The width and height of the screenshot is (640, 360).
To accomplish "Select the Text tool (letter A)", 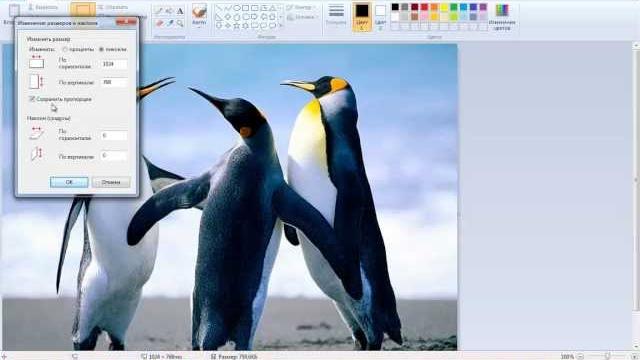I will [x=180, y=11].
